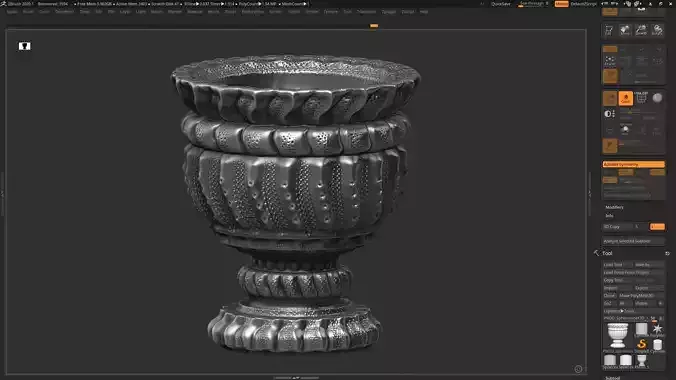Image resolution: width=676 pixels, height=380 pixels.
Task: Open the Brush menu
Action: pos(28,12)
